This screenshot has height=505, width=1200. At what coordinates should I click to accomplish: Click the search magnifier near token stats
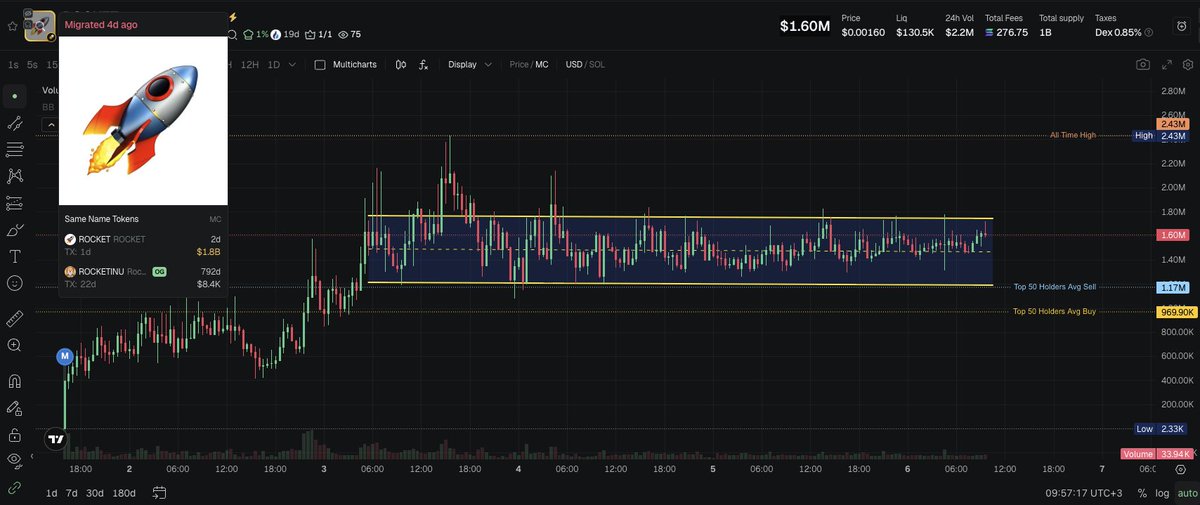point(233,34)
